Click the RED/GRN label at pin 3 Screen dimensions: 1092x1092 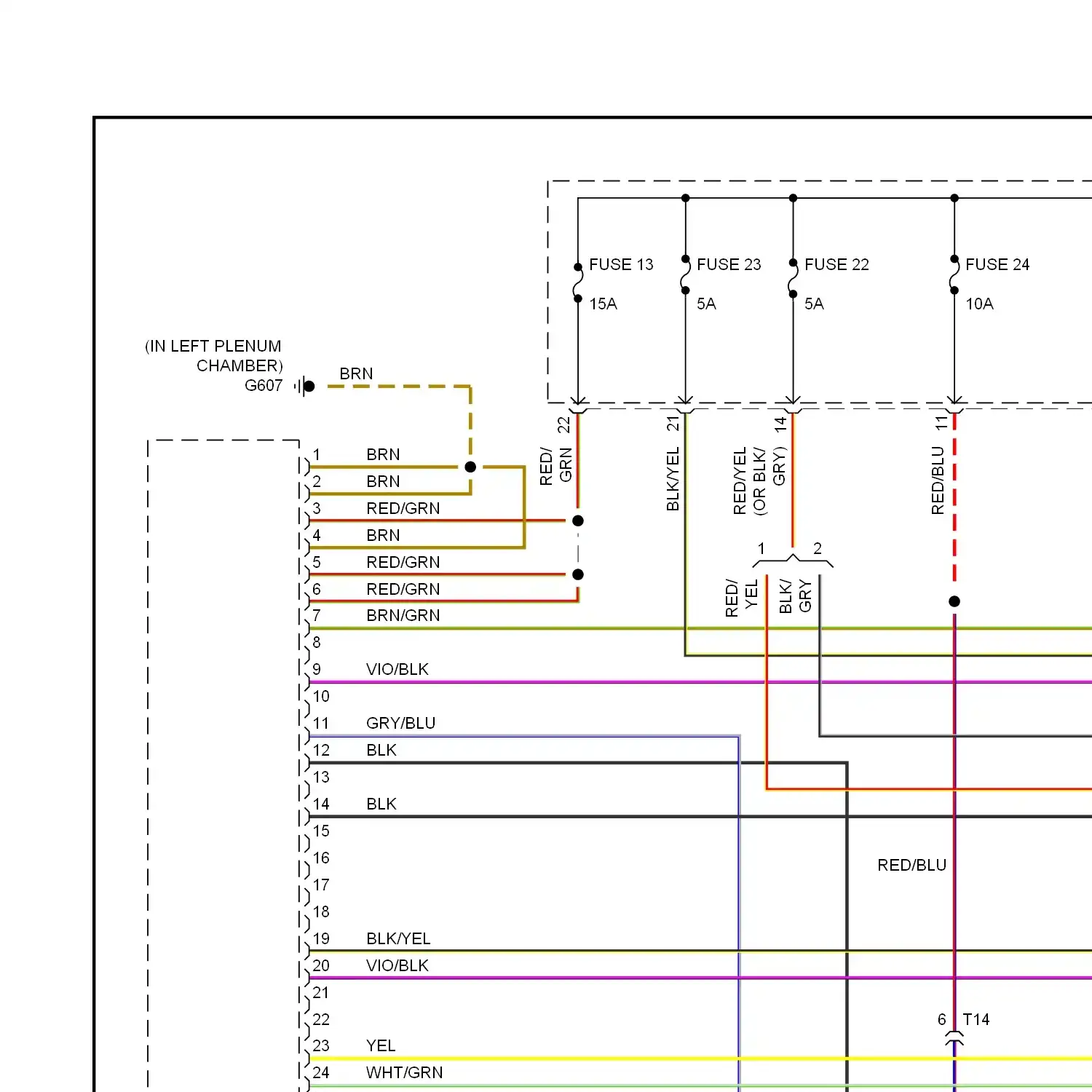coord(403,509)
